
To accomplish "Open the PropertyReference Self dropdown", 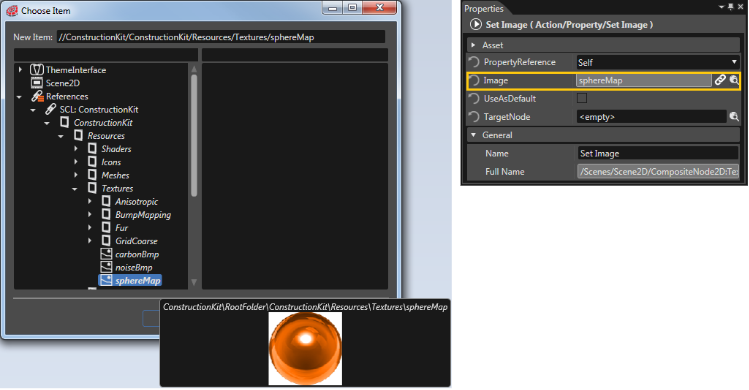I will [x=657, y=62].
